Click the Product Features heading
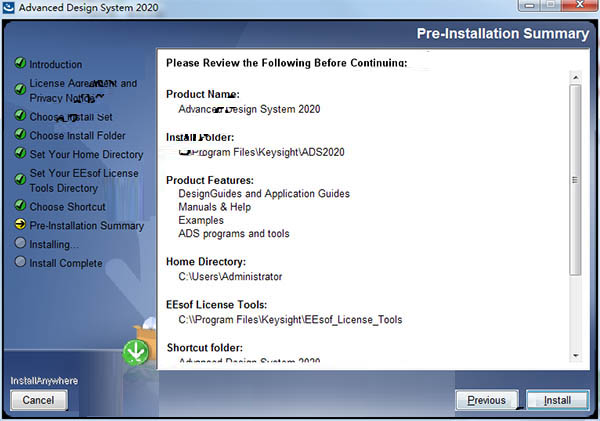 pyautogui.click(x=210, y=180)
